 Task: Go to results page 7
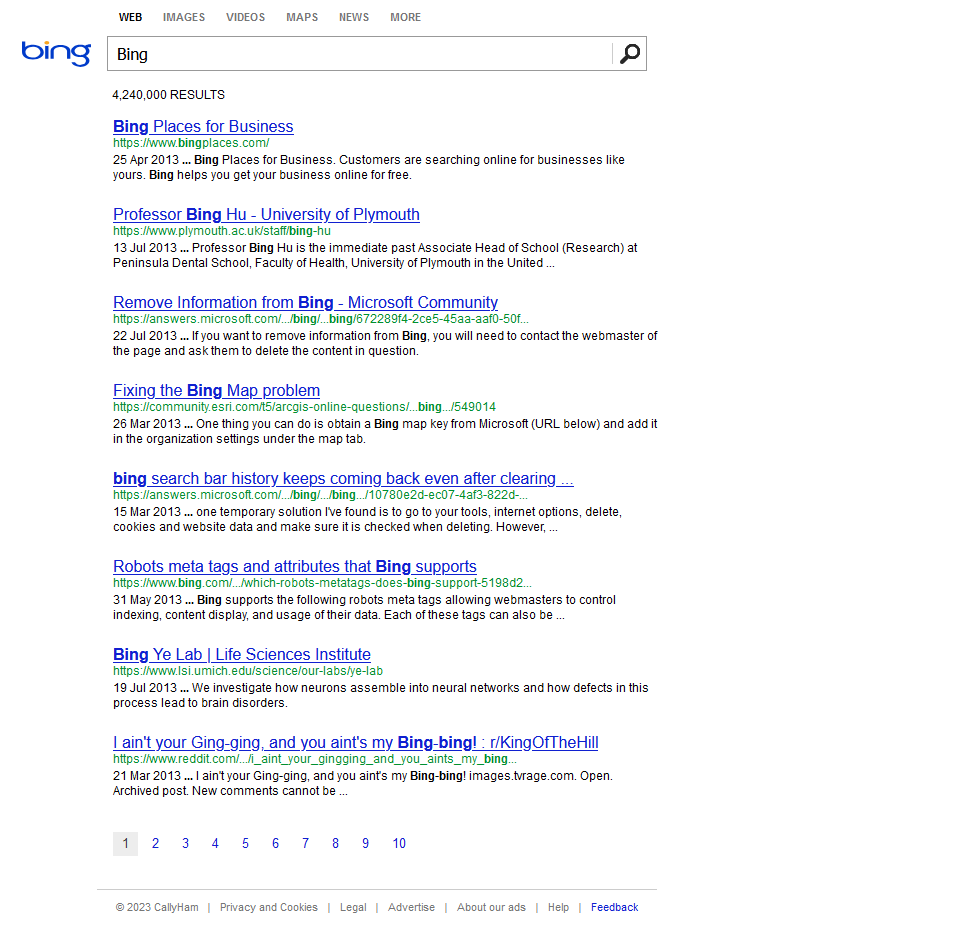pos(306,844)
